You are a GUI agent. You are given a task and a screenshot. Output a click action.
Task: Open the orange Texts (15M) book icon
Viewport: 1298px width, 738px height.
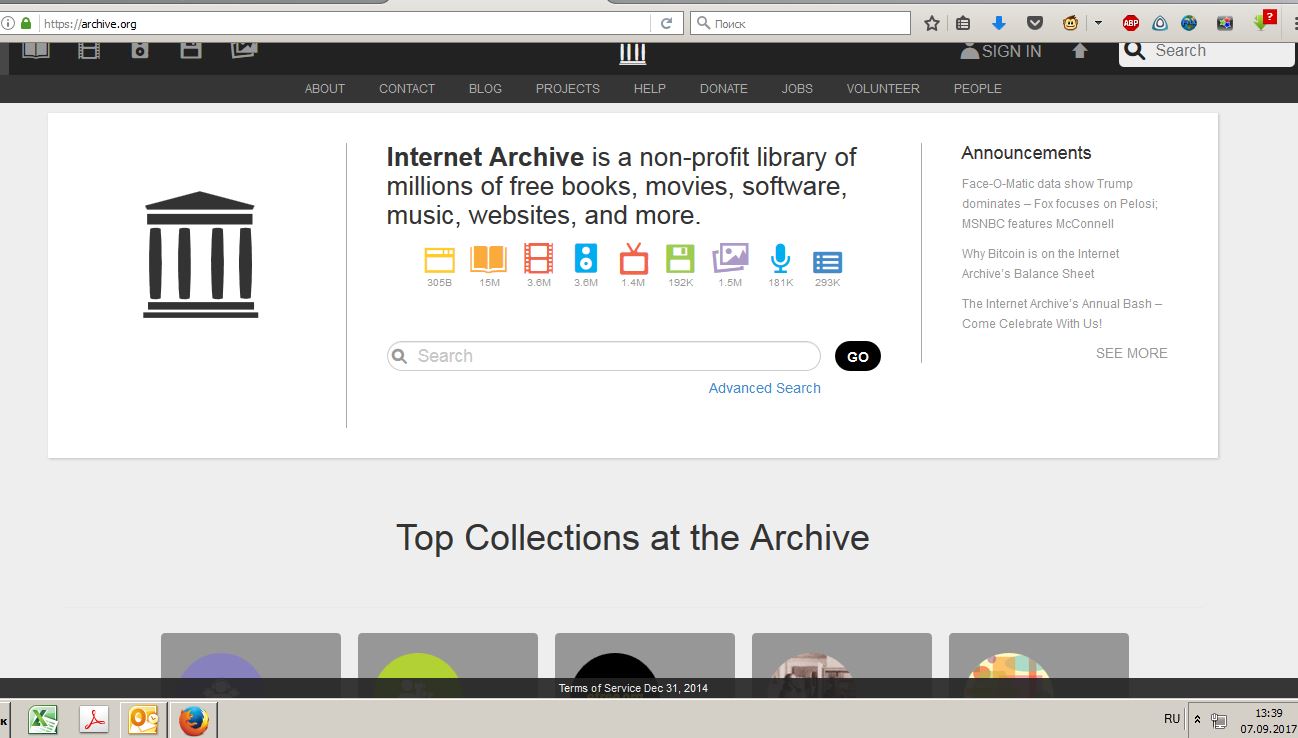tap(489, 260)
